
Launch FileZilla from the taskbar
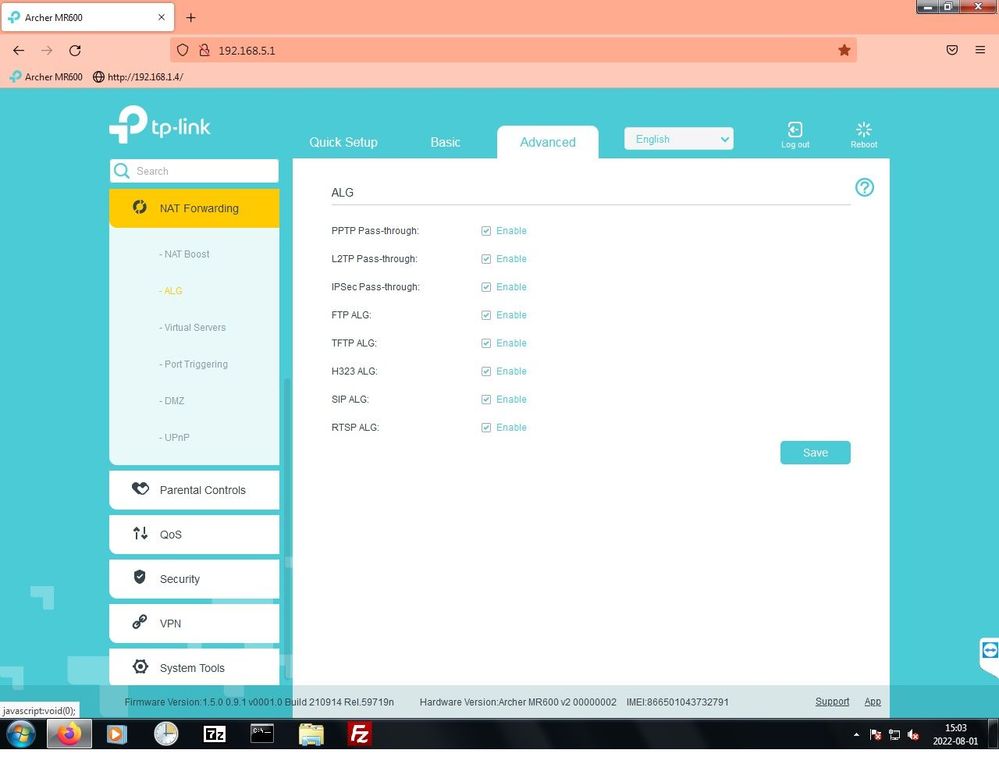point(359,735)
